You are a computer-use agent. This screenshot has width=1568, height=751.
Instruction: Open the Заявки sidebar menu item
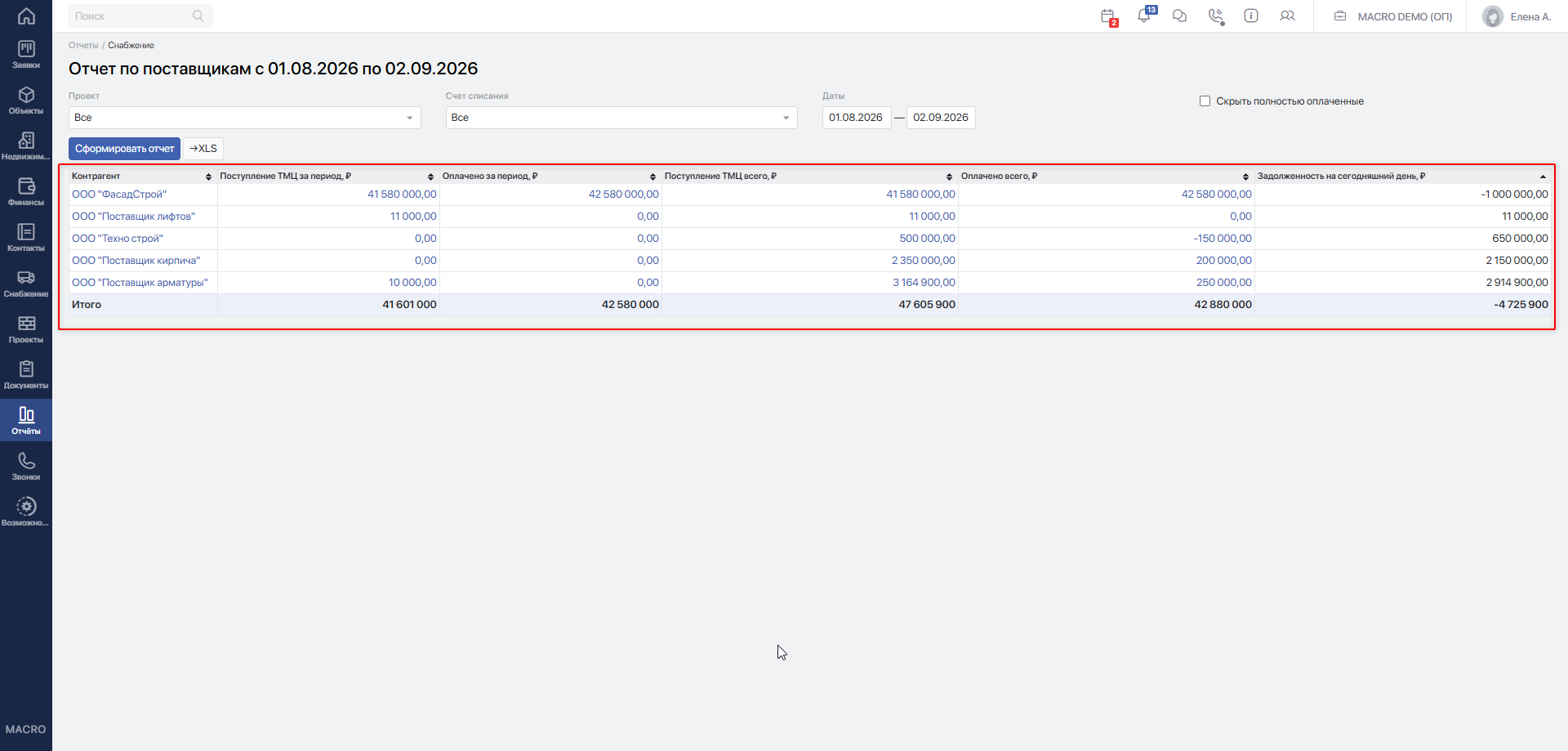point(26,55)
